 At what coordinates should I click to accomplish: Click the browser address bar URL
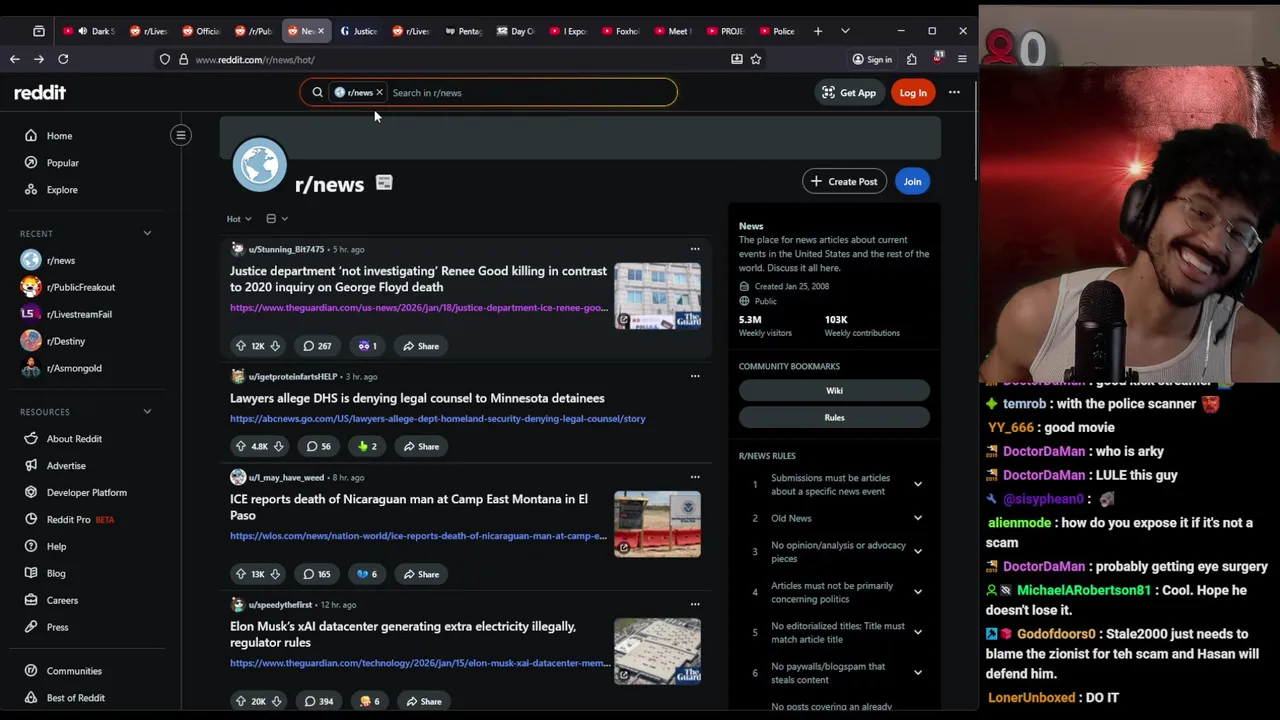(255, 60)
